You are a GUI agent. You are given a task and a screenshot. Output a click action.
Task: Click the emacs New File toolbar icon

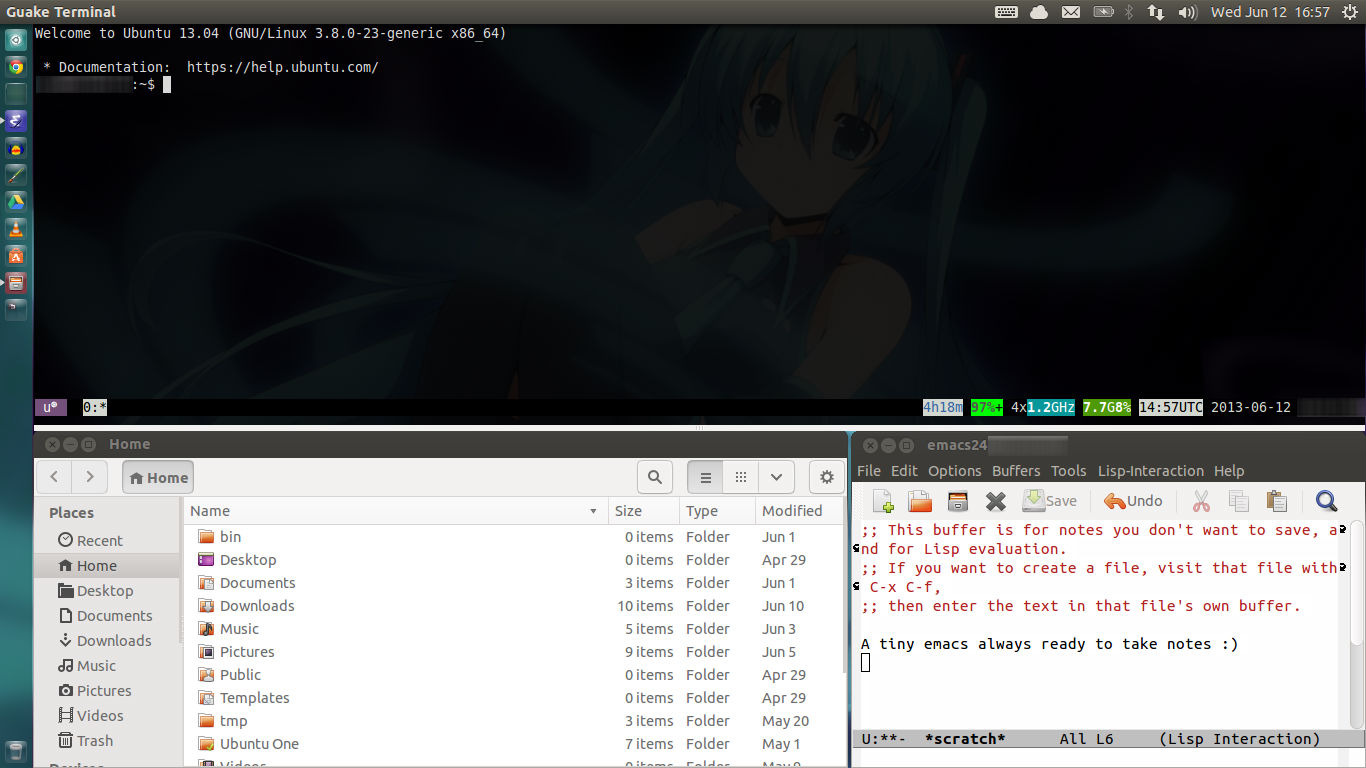(883, 501)
